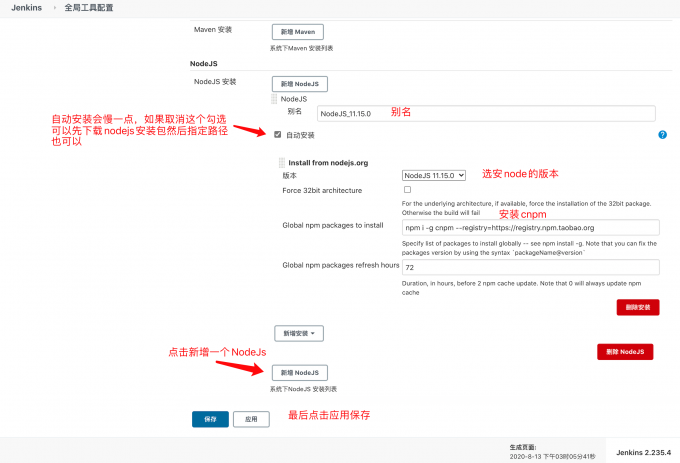Grab the Install from nodejs.org drag handle
The image size is (680, 463).
(x=282, y=163)
